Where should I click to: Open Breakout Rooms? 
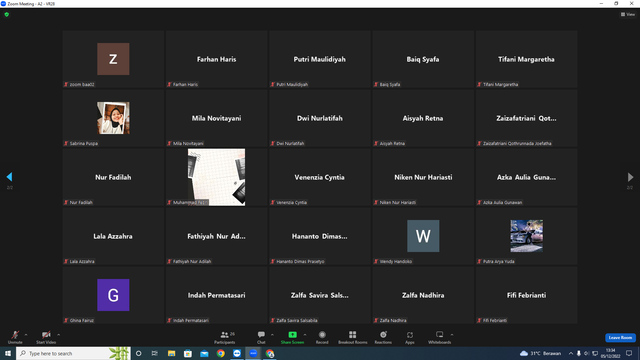click(x=353, y=337)
